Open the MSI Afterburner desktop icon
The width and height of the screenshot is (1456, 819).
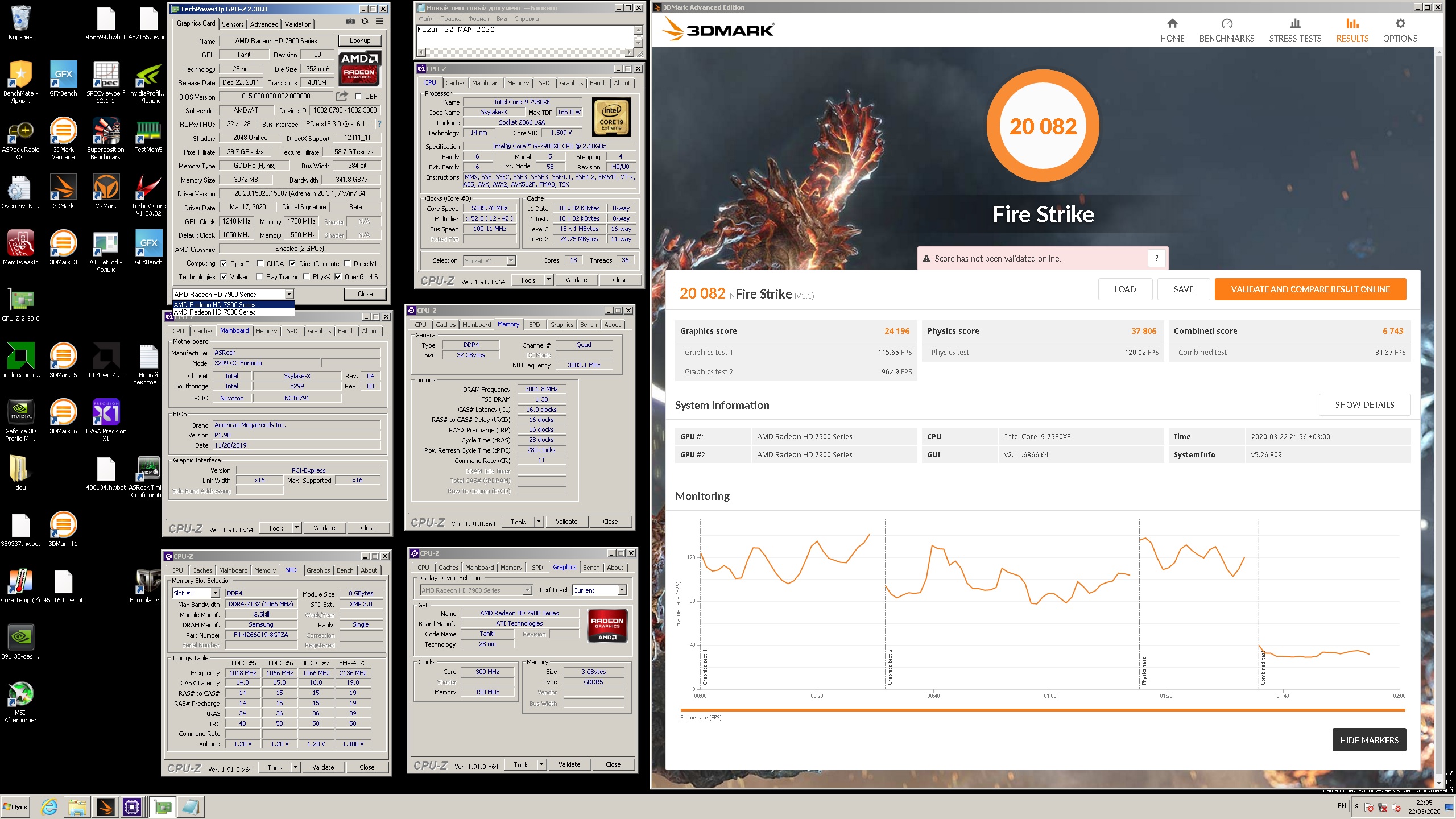tap(20, 701)
